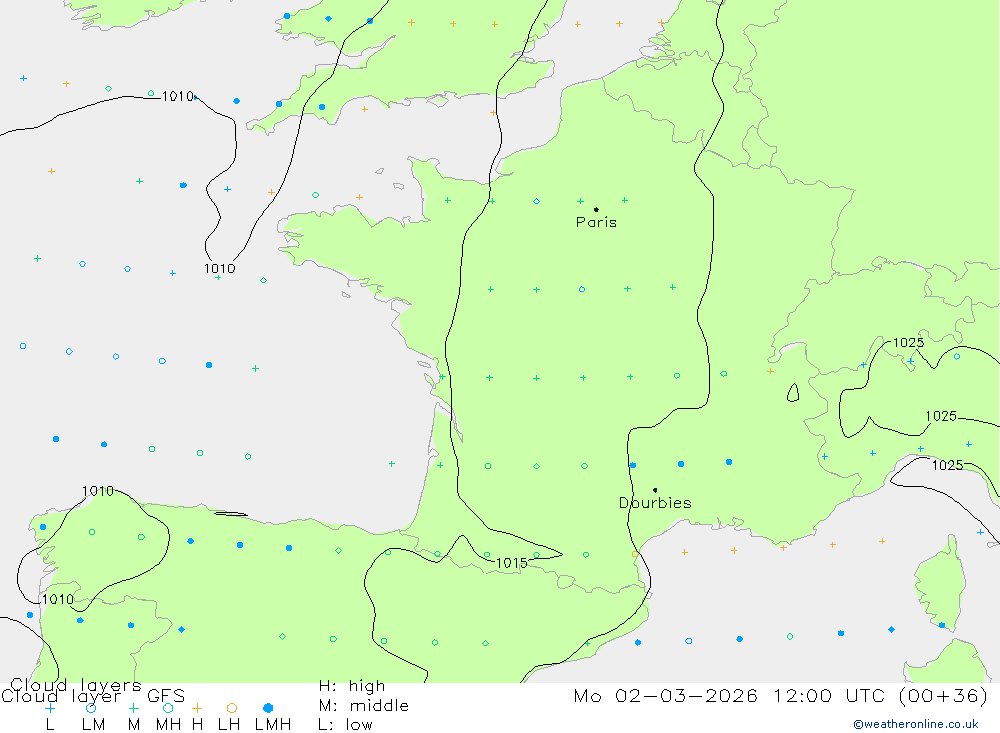Screen dimensions: 1000x733
Task: Click the Dourbies city label
Action: tap(655, 503)
